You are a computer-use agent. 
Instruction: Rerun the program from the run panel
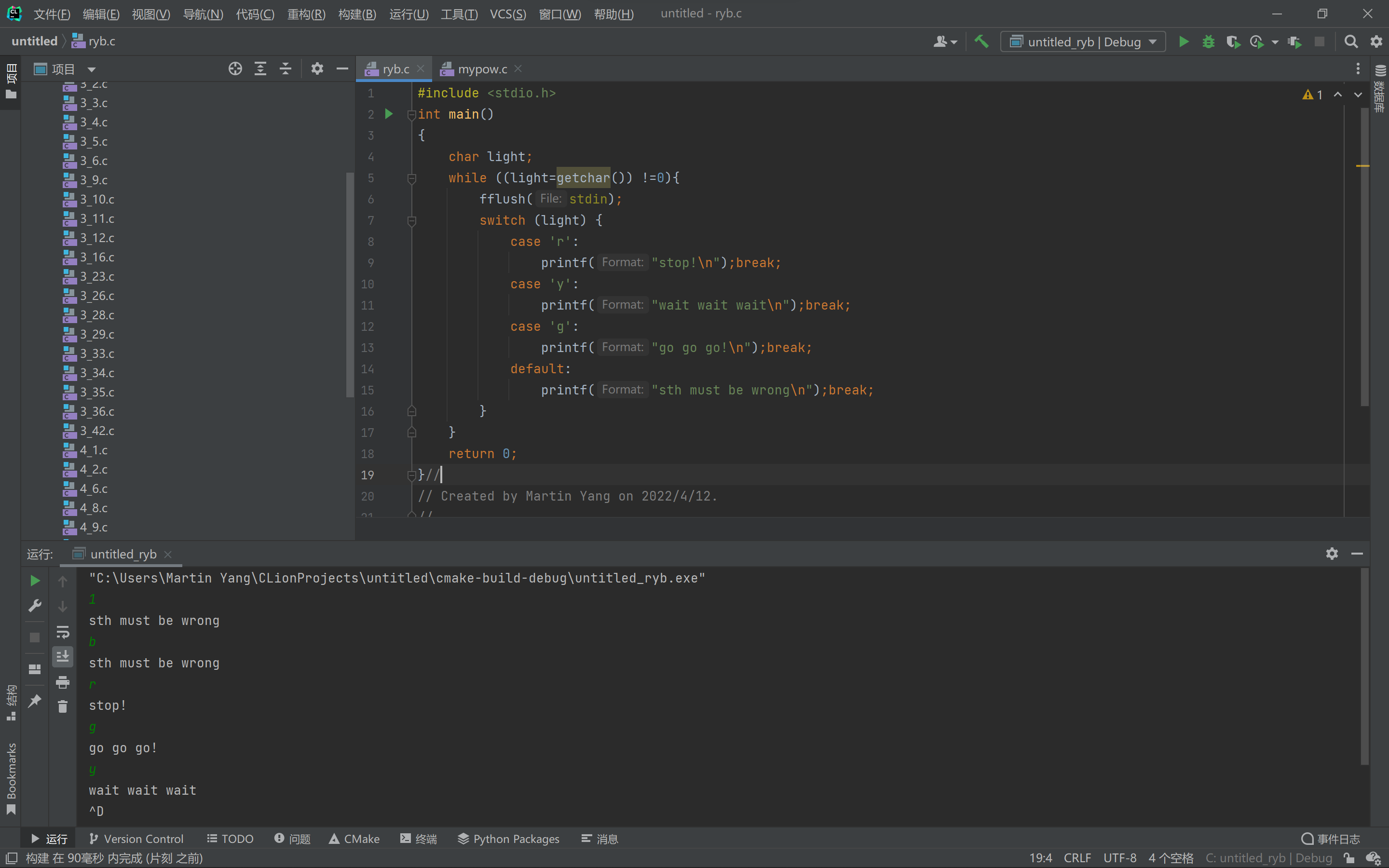[34, 581]
